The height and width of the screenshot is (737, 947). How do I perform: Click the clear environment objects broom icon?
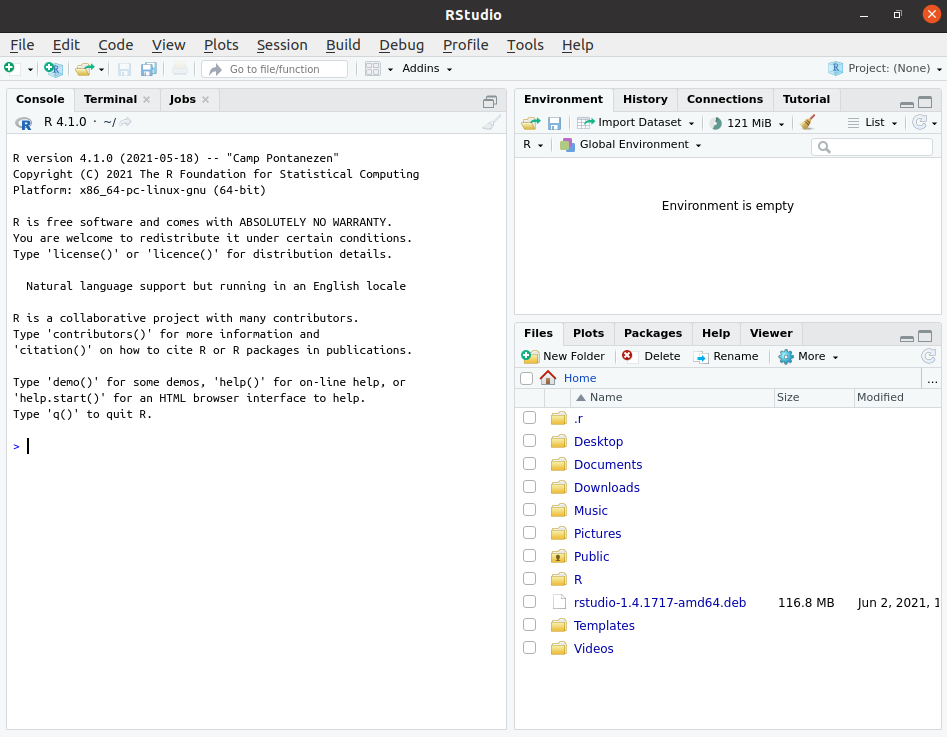point(808,122)
